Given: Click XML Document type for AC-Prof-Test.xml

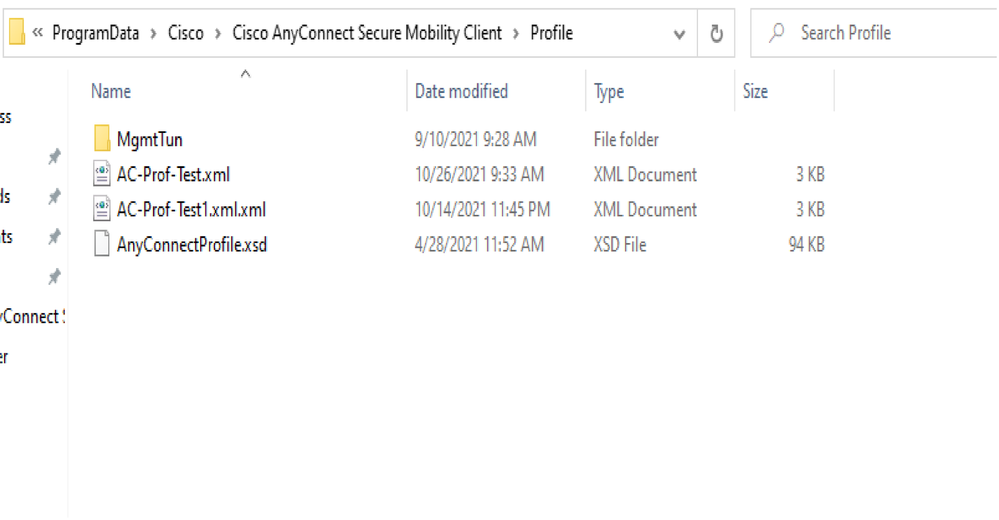Looking at the screenshot, I should pyautogui.click(x=645, y=174).
